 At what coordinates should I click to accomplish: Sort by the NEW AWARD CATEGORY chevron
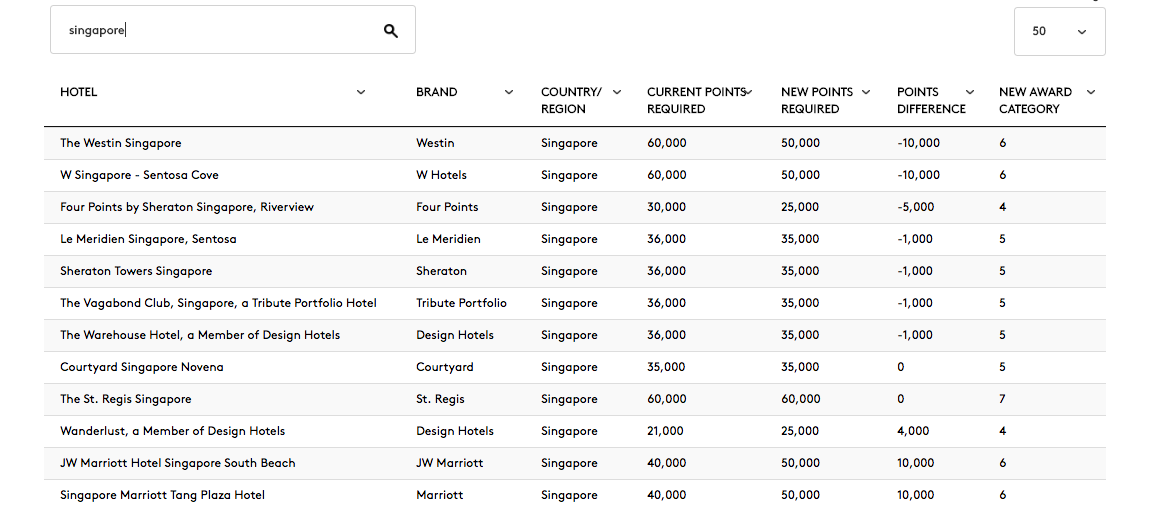click(x=1091, y=92)
